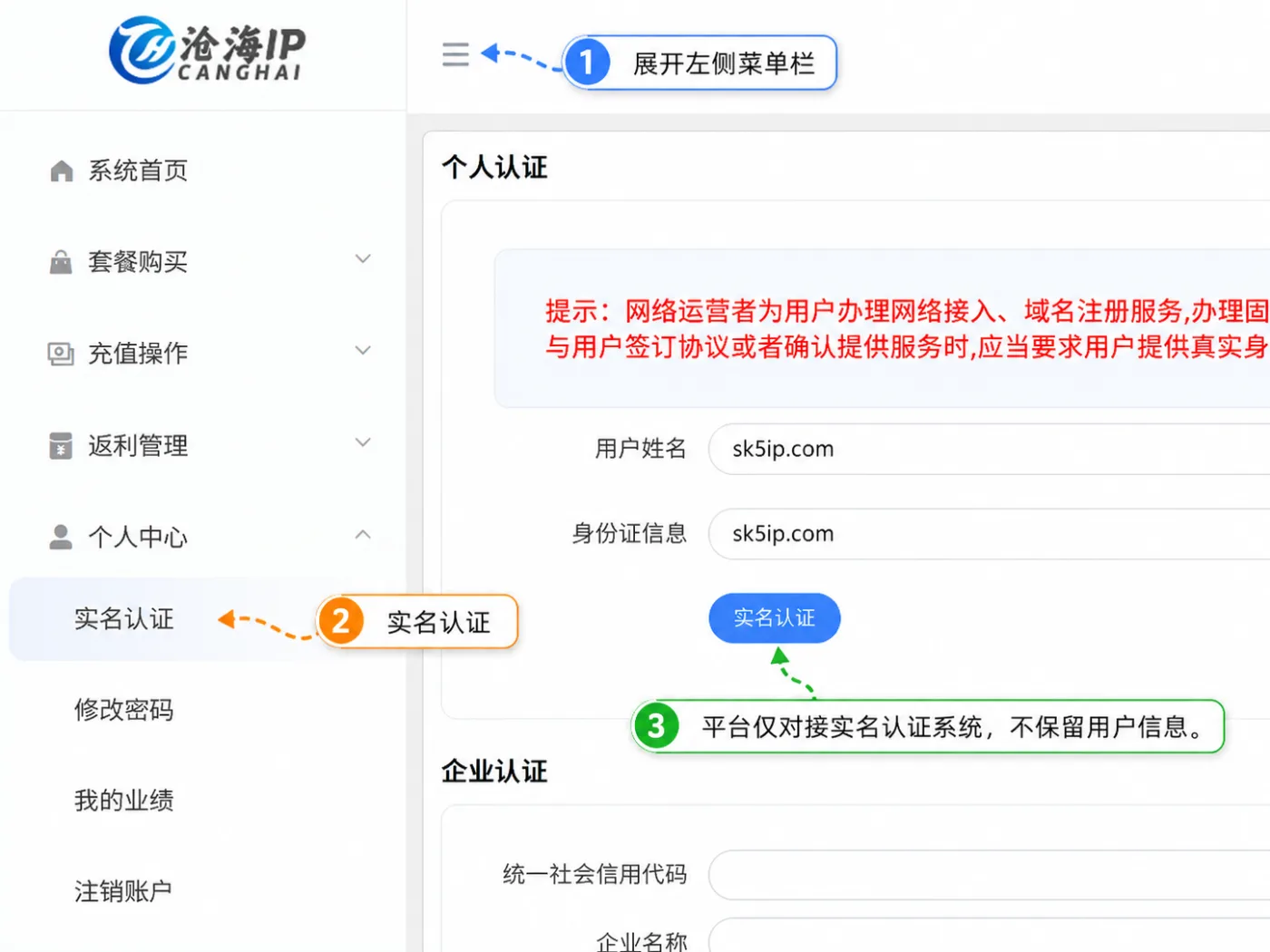1270x952 pixels.
Task: Click the 沧海IP Canghai logo
Action: click(207, 51)
